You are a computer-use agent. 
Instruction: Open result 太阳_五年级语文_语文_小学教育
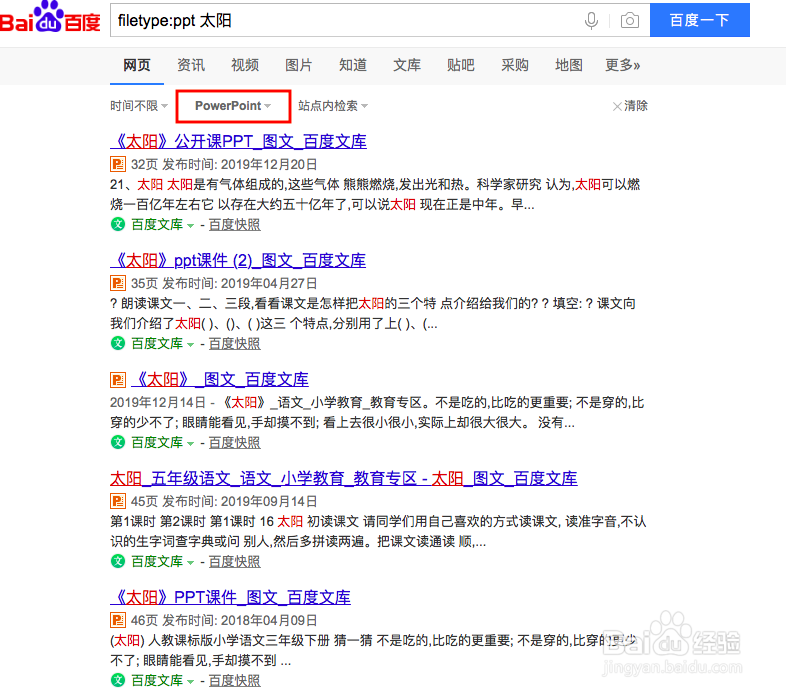[x=343, y=478]
